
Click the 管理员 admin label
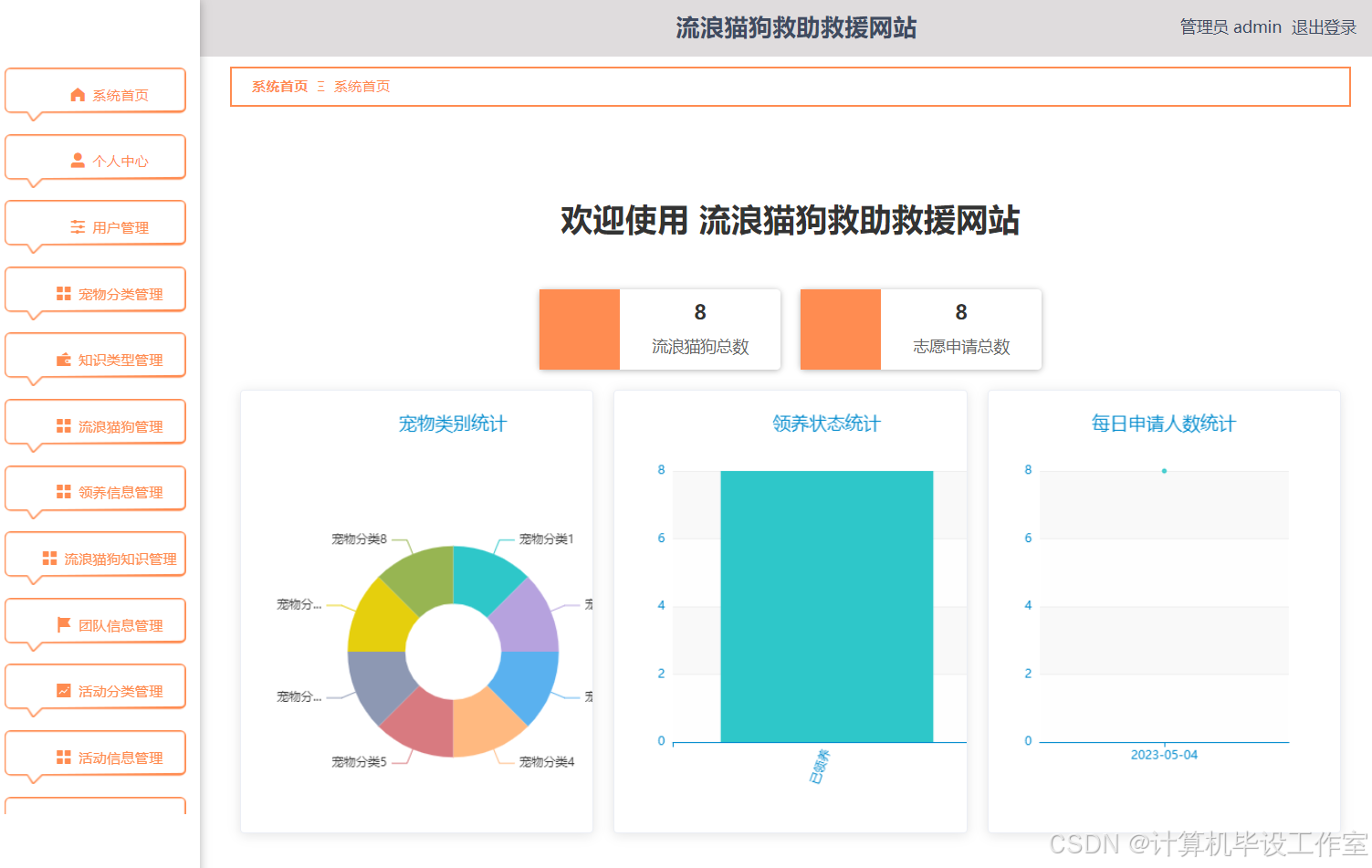(x=1231, y=27)
